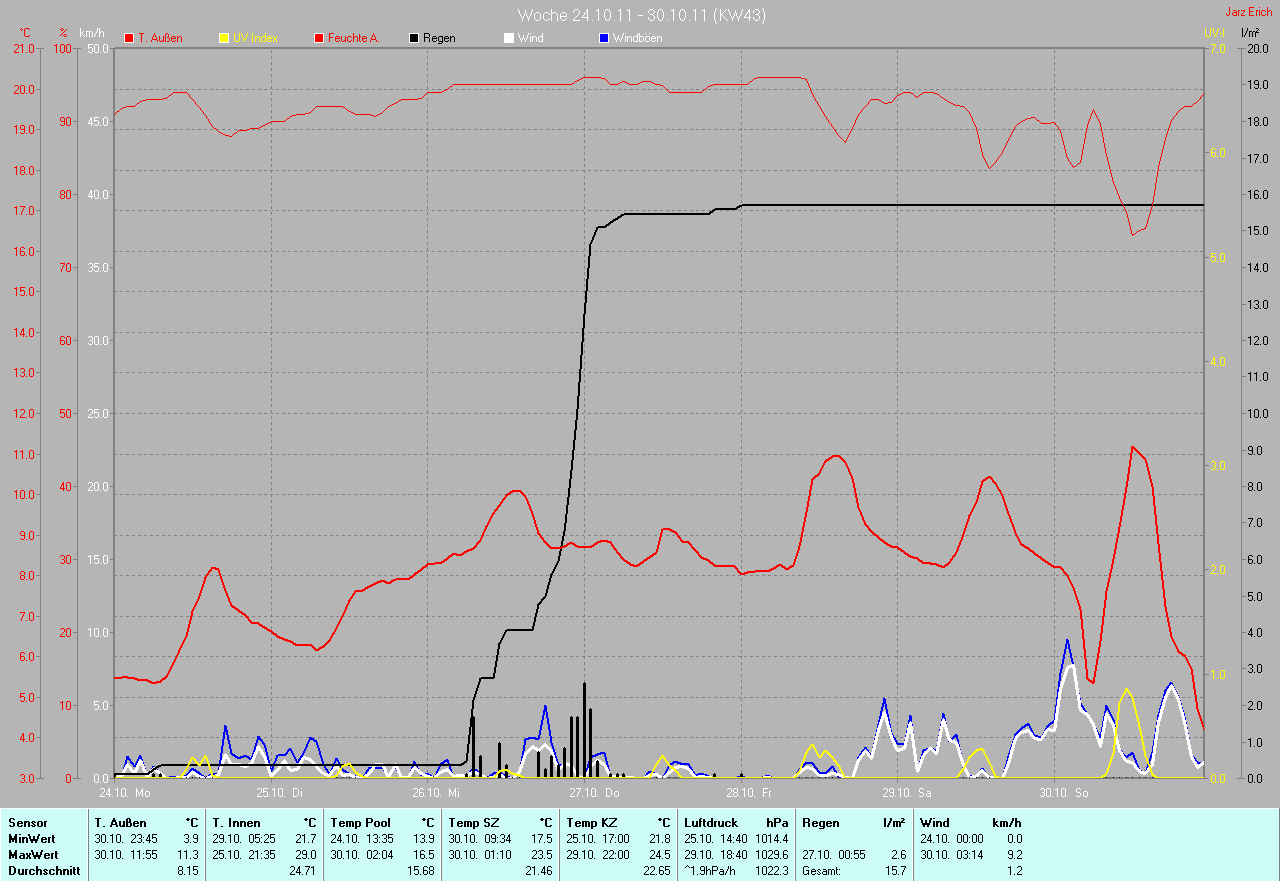
Task: Click the T. Außen maximum value 11.3
Action: click(x=187, y=855)
